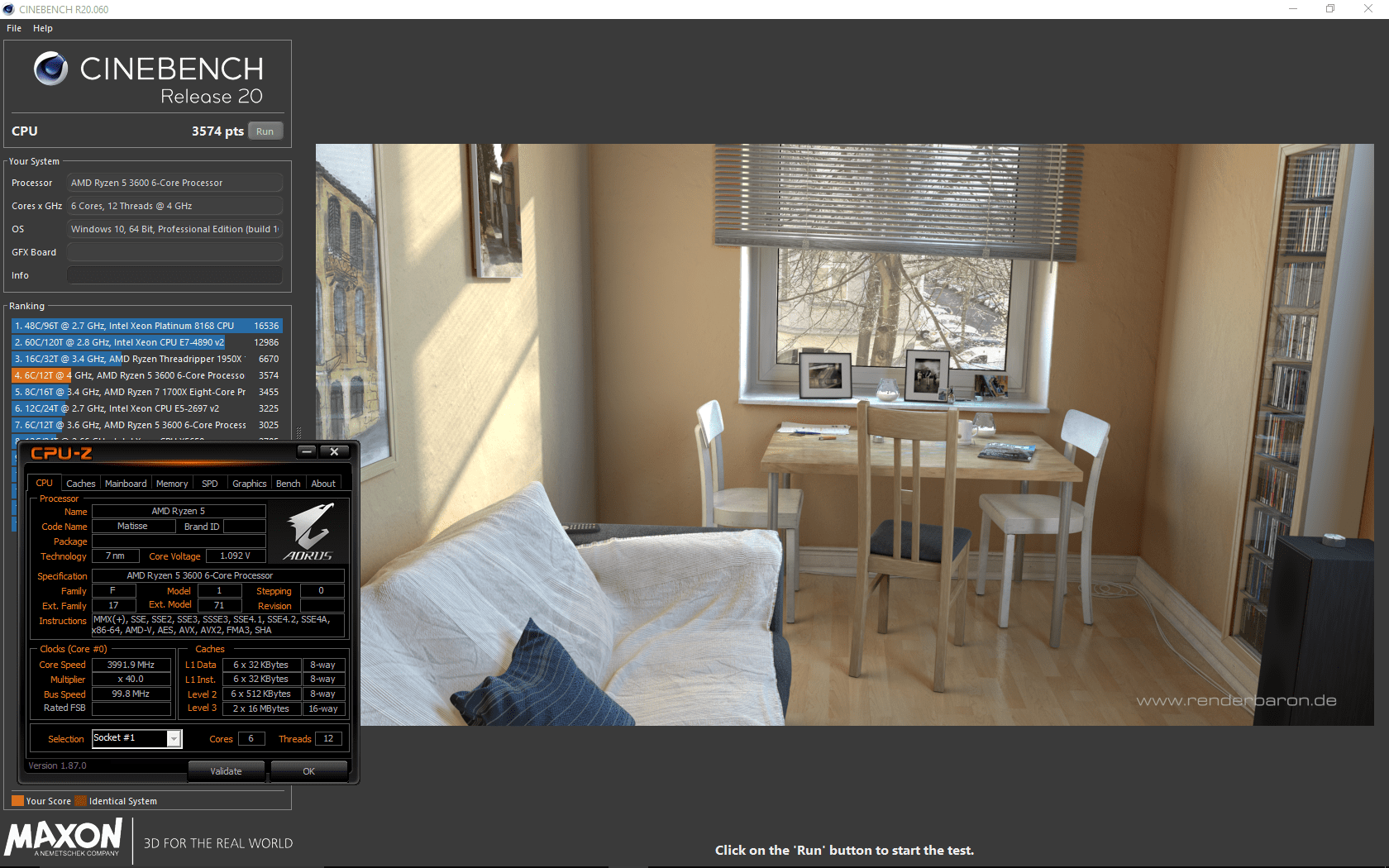1389x868 pixels.
Task: Minimize the Cinebench window
Action: point(1293,9)
